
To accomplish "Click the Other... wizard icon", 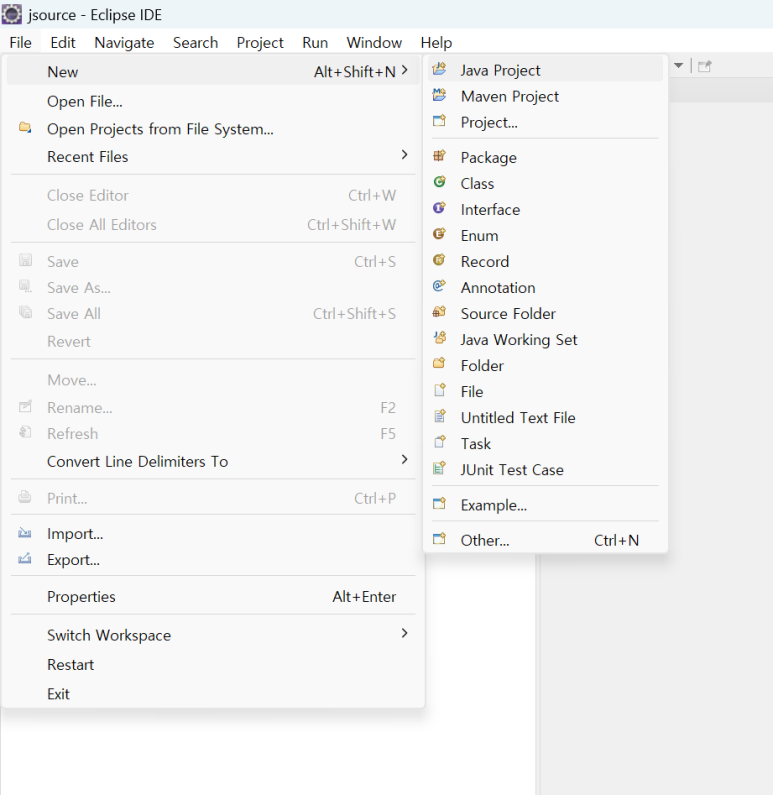I will (439, 538).
